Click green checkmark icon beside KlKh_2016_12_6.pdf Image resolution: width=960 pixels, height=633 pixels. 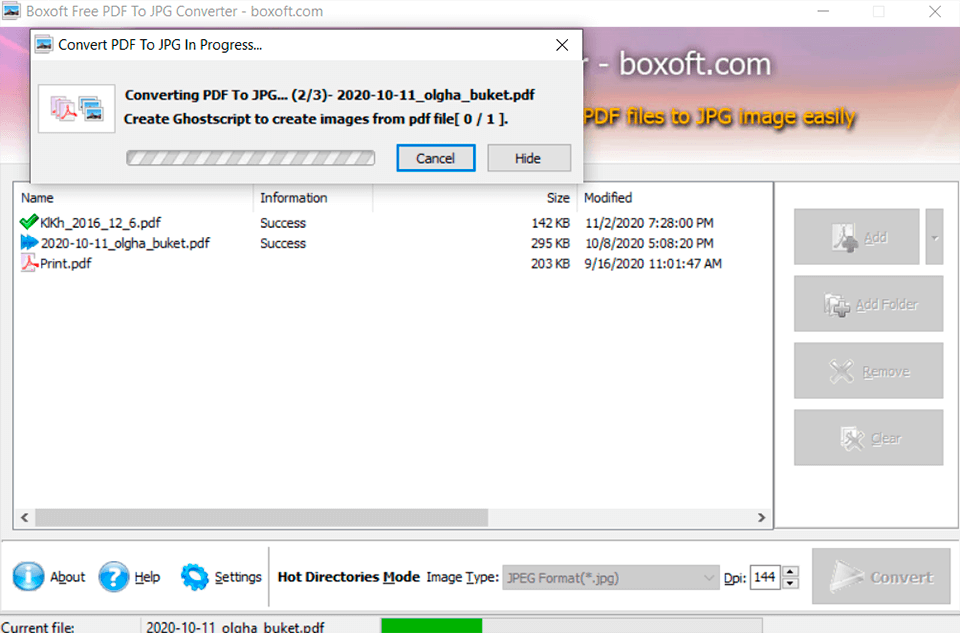[x=28, y=223]
